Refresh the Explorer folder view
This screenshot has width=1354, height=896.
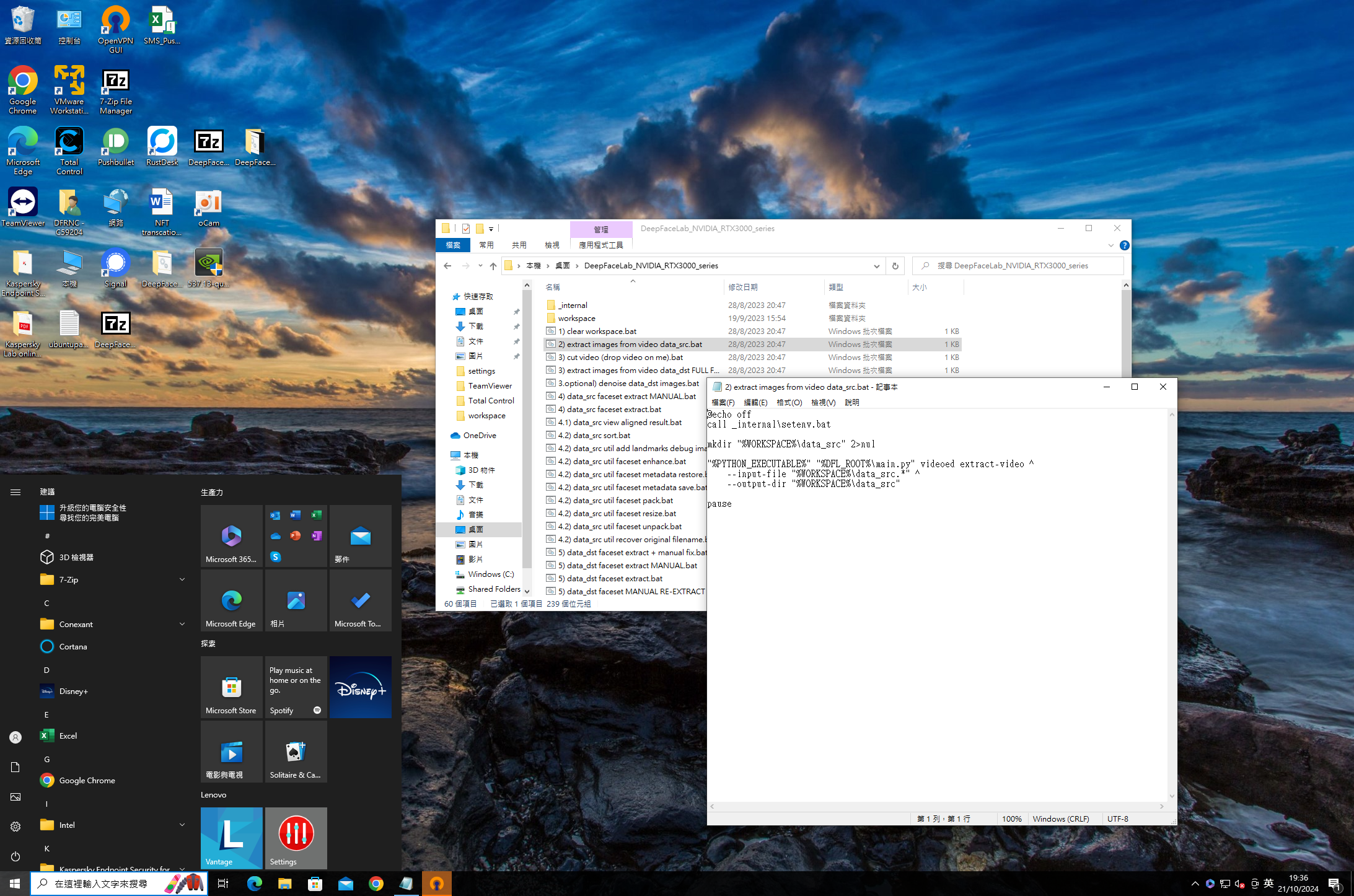pos(895,266)
